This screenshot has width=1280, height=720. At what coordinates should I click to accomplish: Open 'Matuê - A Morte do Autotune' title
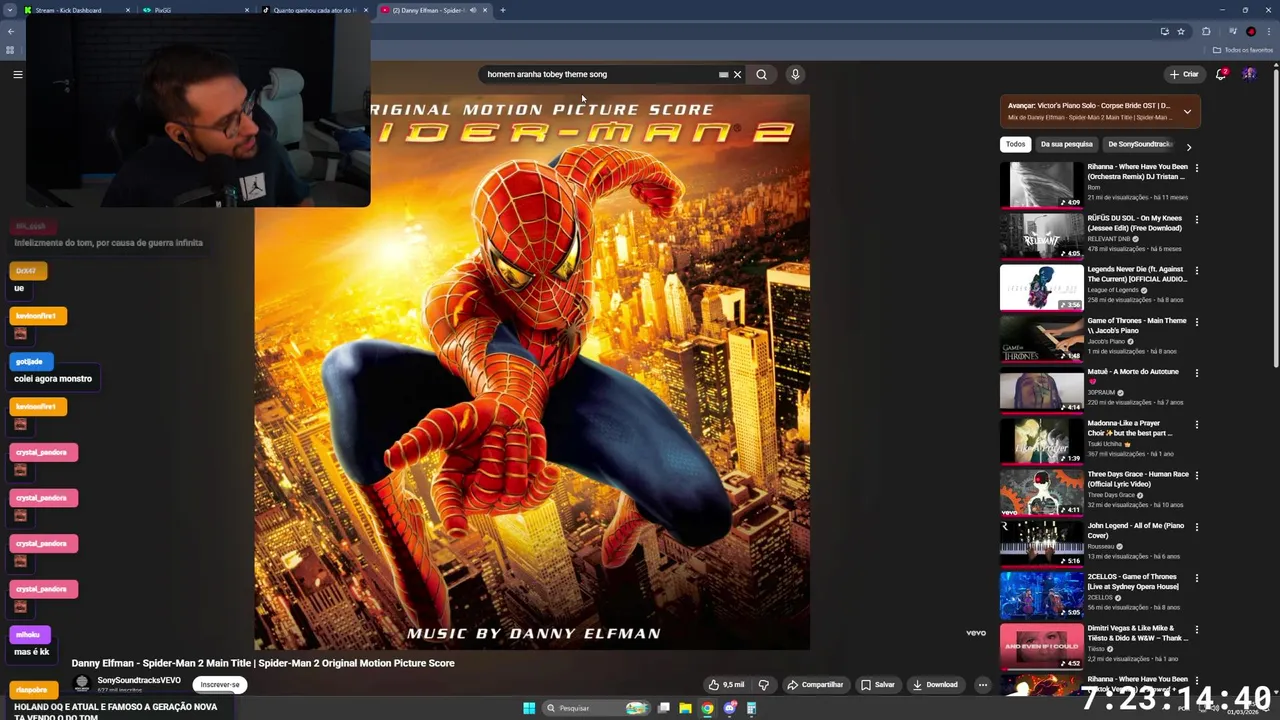click(x=1133, y=376)
